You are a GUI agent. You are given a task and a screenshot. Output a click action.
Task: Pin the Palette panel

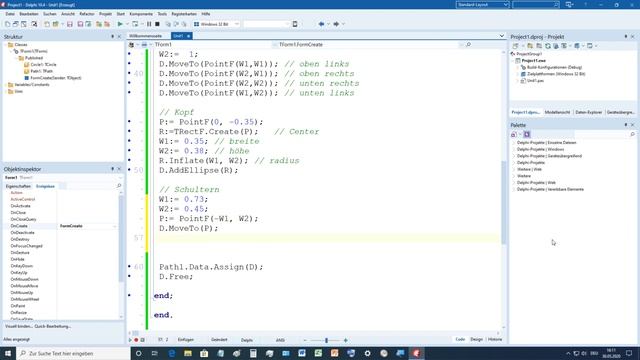pyautogui.click(x=626, y=125)
